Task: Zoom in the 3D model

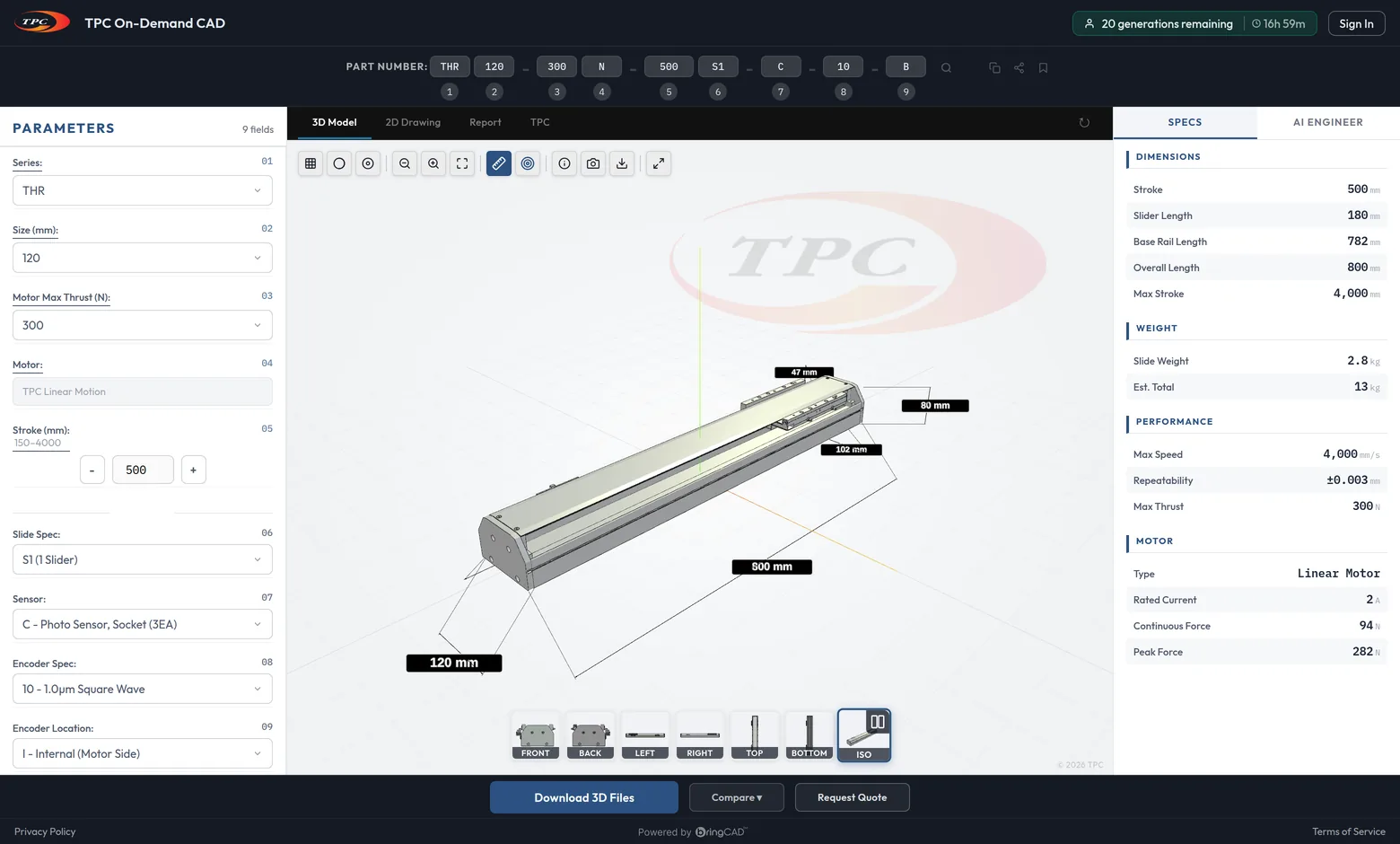Action: click(x=433, y=163)
